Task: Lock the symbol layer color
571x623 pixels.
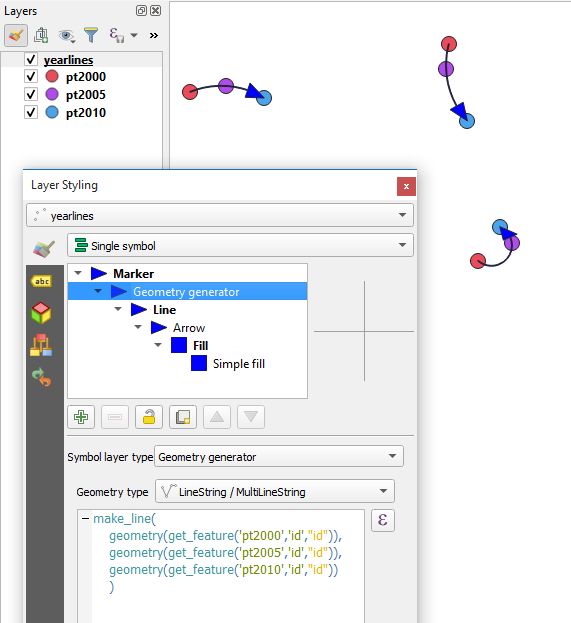Action: 149,417
